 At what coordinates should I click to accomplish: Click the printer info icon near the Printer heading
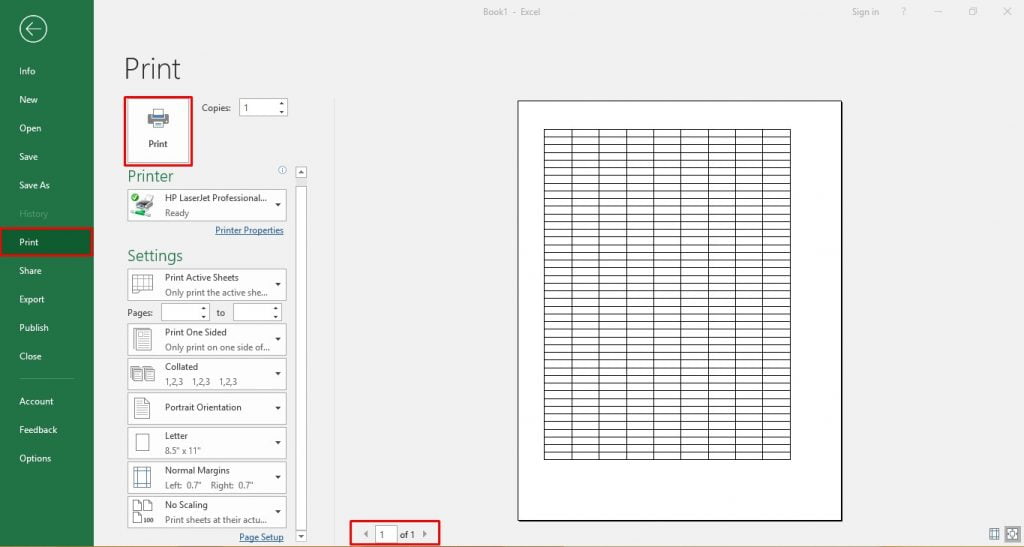(x=282, y=170)
